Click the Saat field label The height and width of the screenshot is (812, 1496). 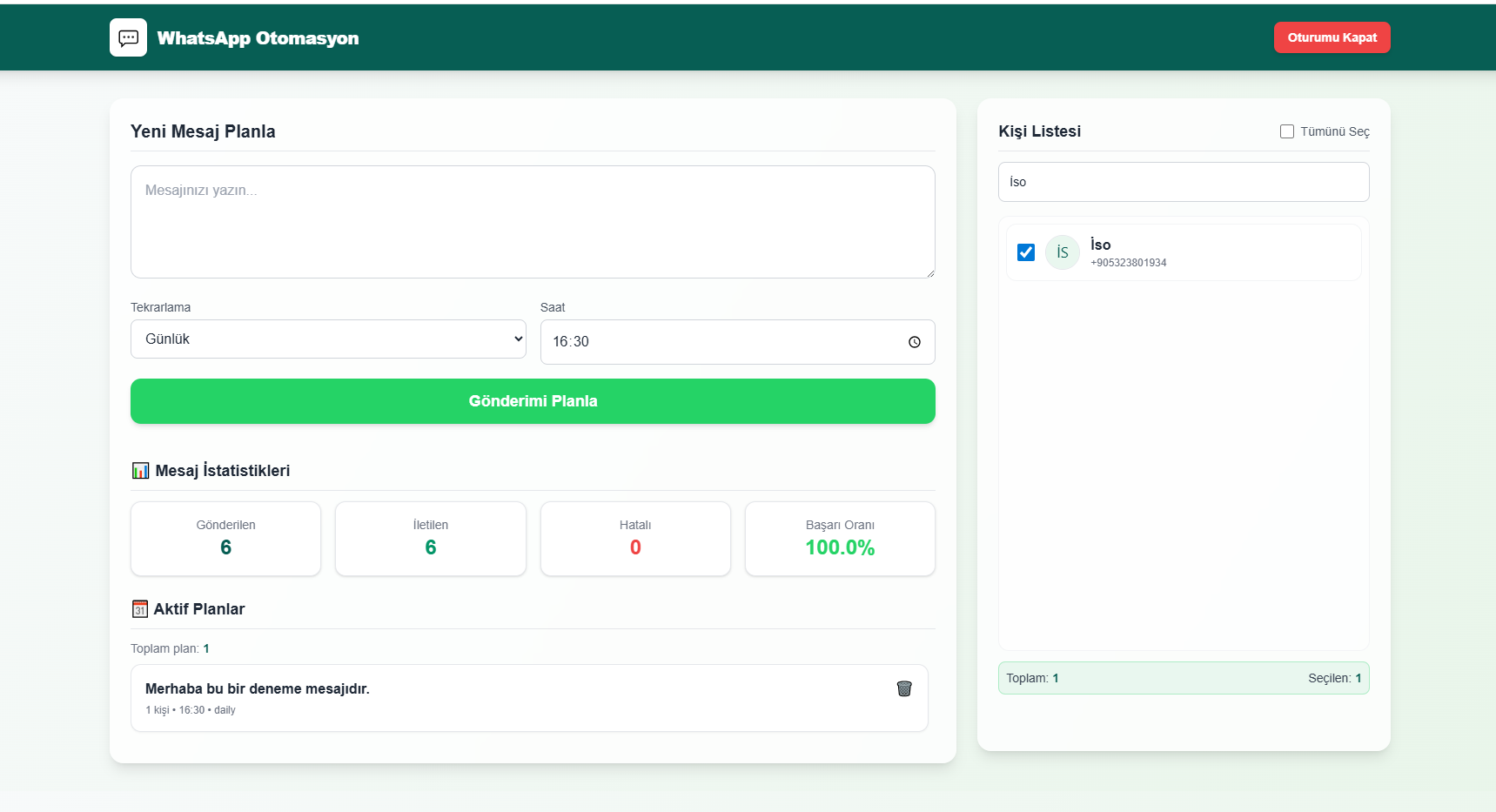tap(553, 307)
